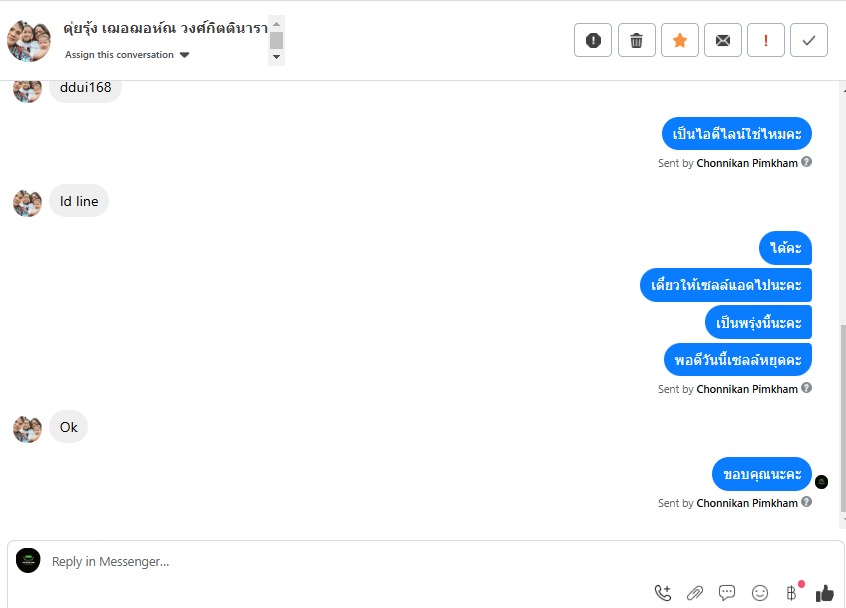Expand the Assign this conversation dropdown
846x608 pixels.
pos(127,54)
